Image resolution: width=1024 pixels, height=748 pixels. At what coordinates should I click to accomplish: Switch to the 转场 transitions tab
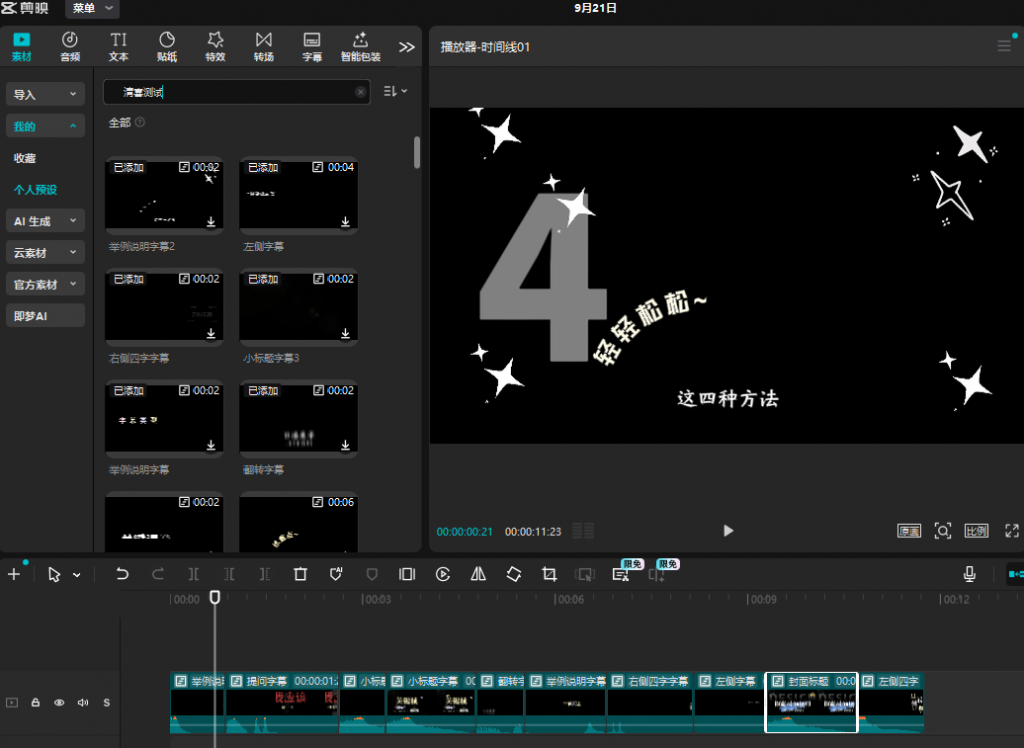point(264,46)
